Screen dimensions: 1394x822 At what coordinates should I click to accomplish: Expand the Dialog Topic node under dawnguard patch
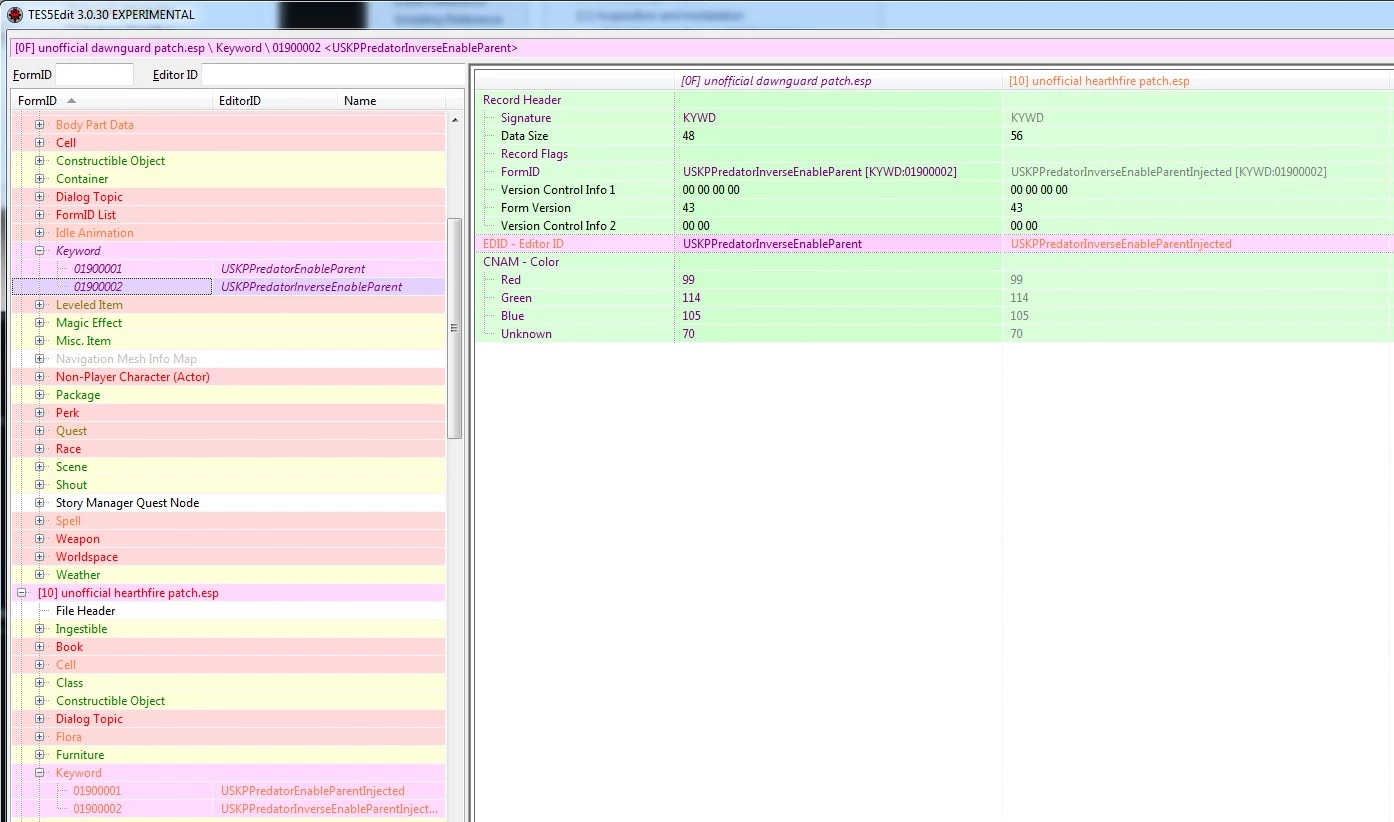pyautogui.click(x=40, y=197)
